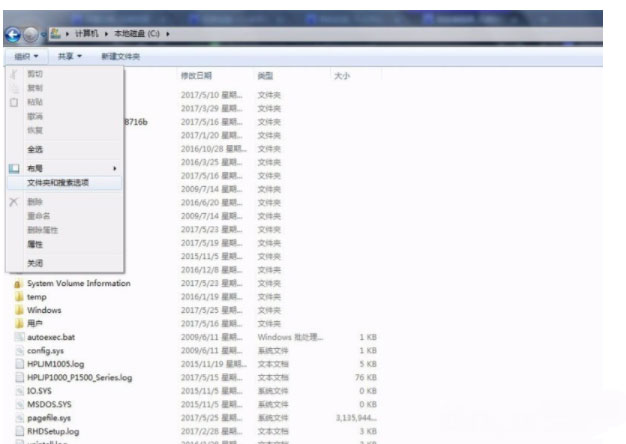626x444 pixels.
Task: Click the 2016/10/28 date cell
Action: click(213, 149)
